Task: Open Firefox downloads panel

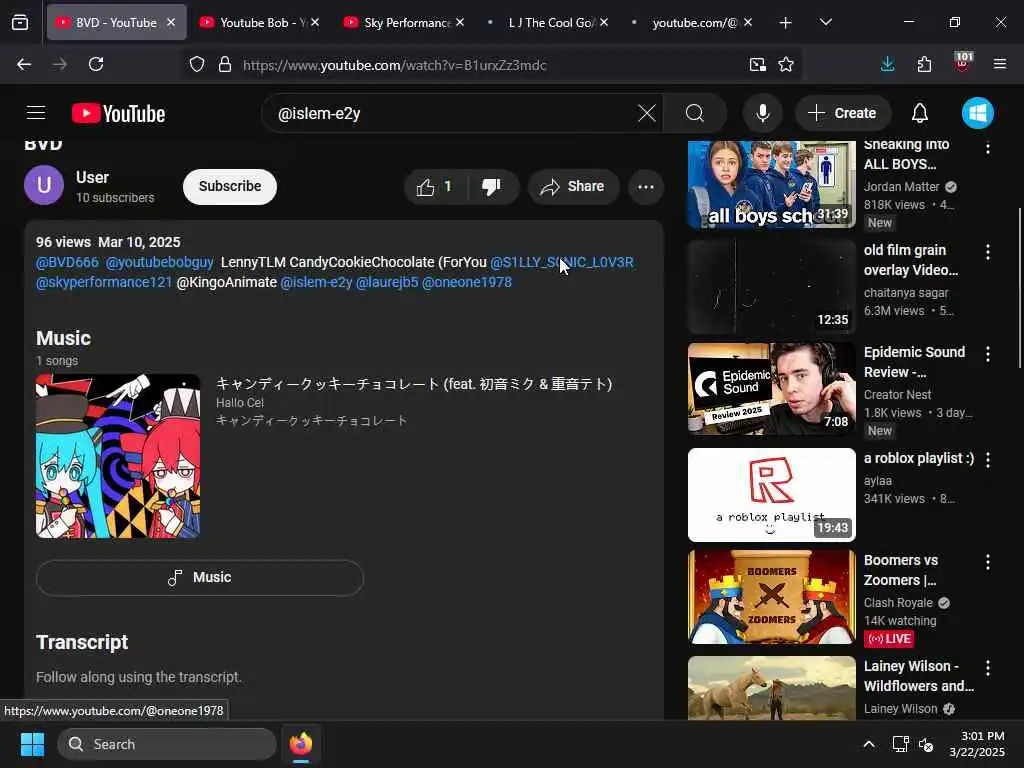Action: click(x=888, y=64)
